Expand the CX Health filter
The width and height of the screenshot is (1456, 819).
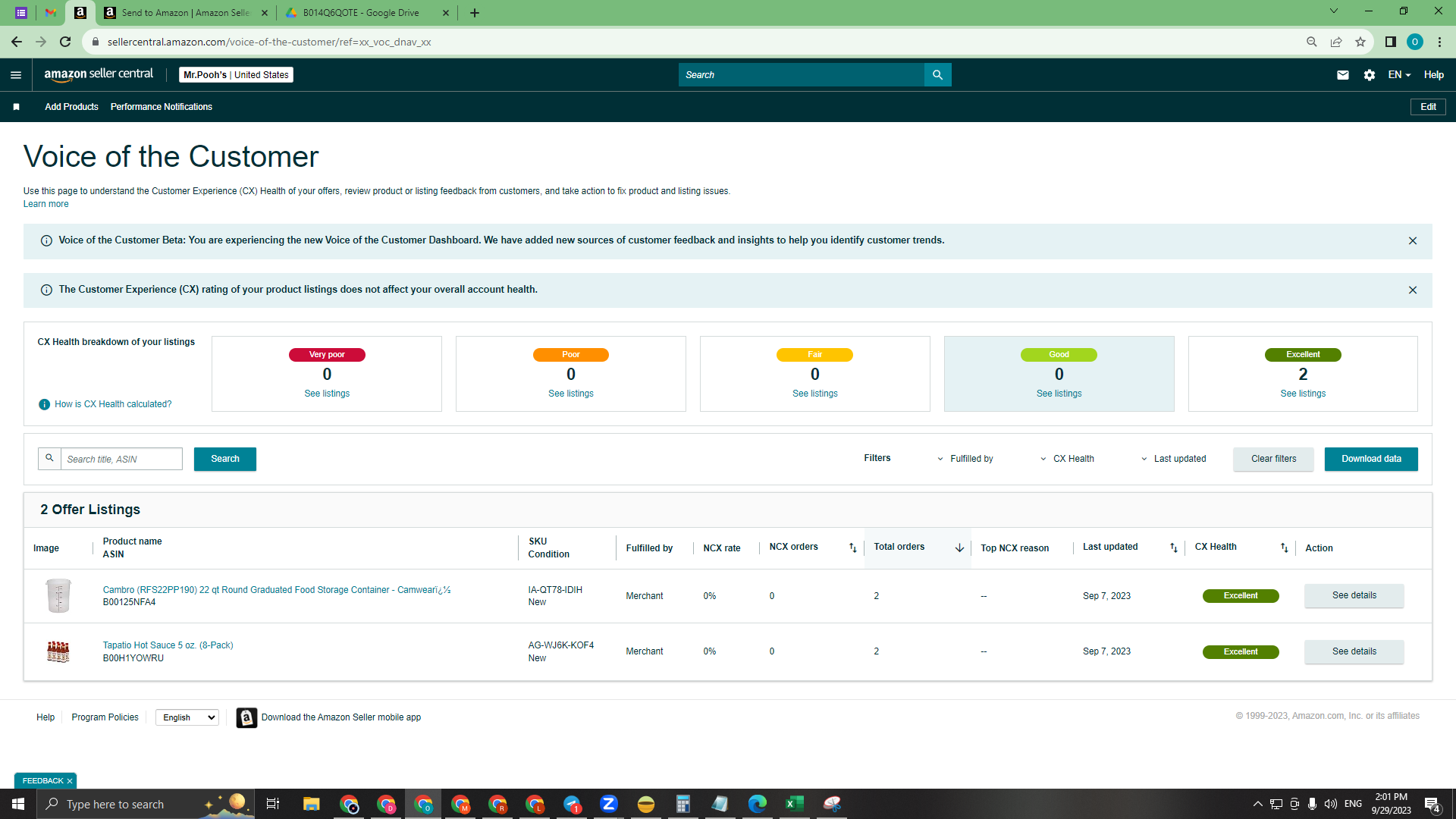[x=1066, y=460]
